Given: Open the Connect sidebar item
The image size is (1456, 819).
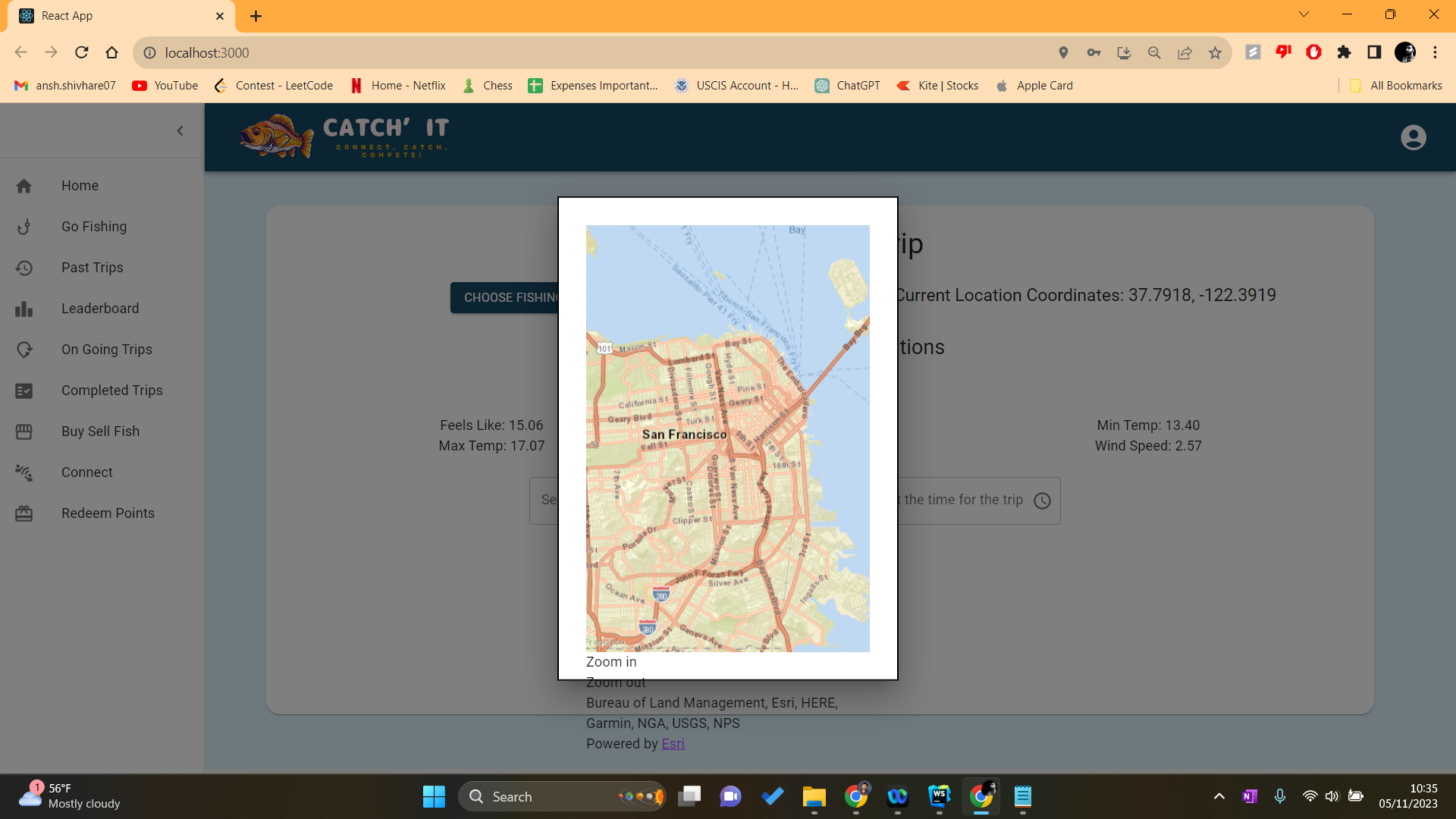Looking at the screenshot, I should pos(86,472).
